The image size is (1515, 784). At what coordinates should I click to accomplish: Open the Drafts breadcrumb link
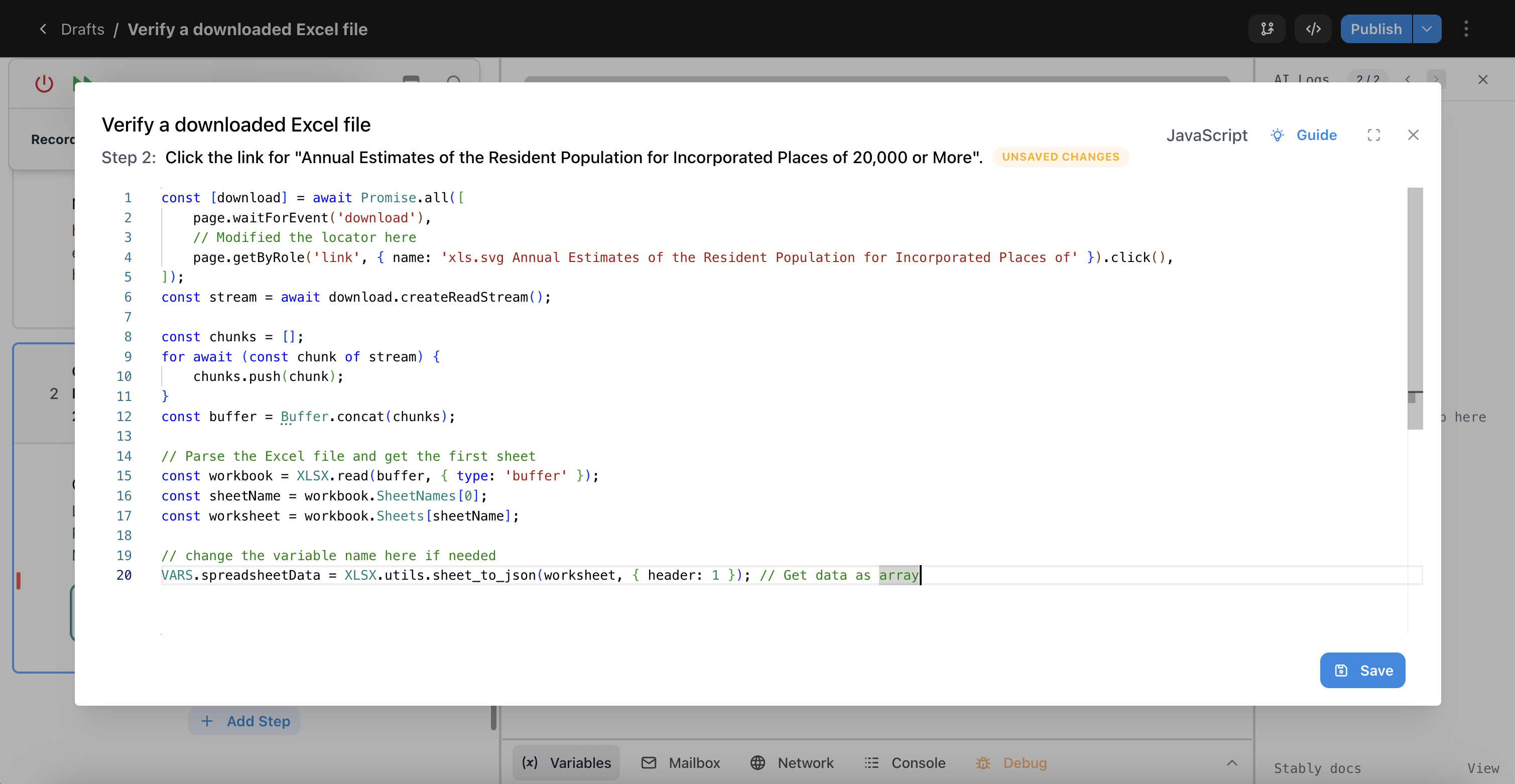(82, 29)
